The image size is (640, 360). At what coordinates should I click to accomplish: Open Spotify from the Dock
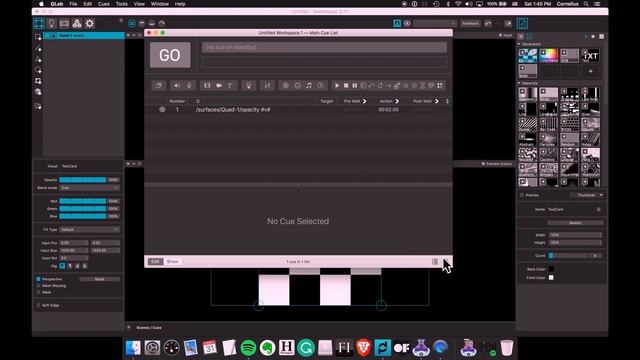248,348
